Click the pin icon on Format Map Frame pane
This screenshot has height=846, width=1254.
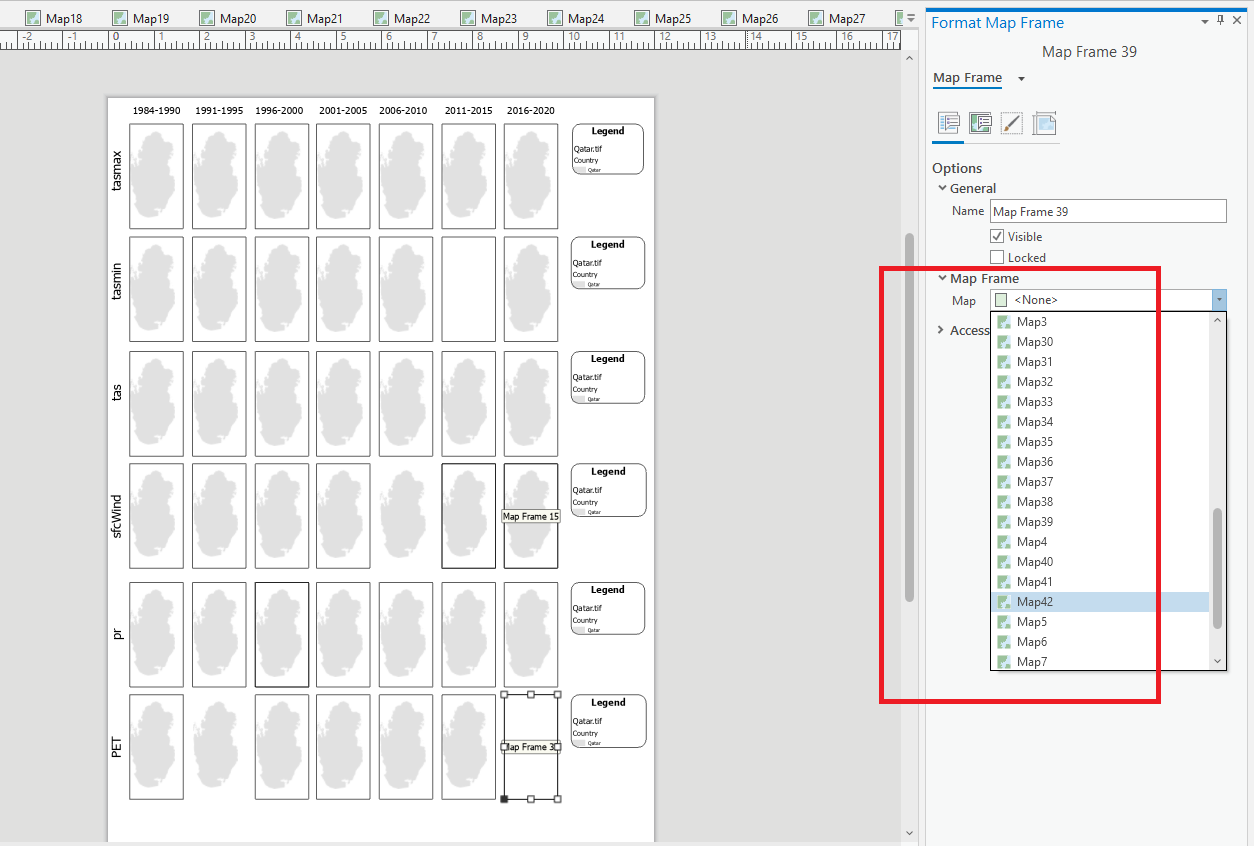(x=1219, y=20)
